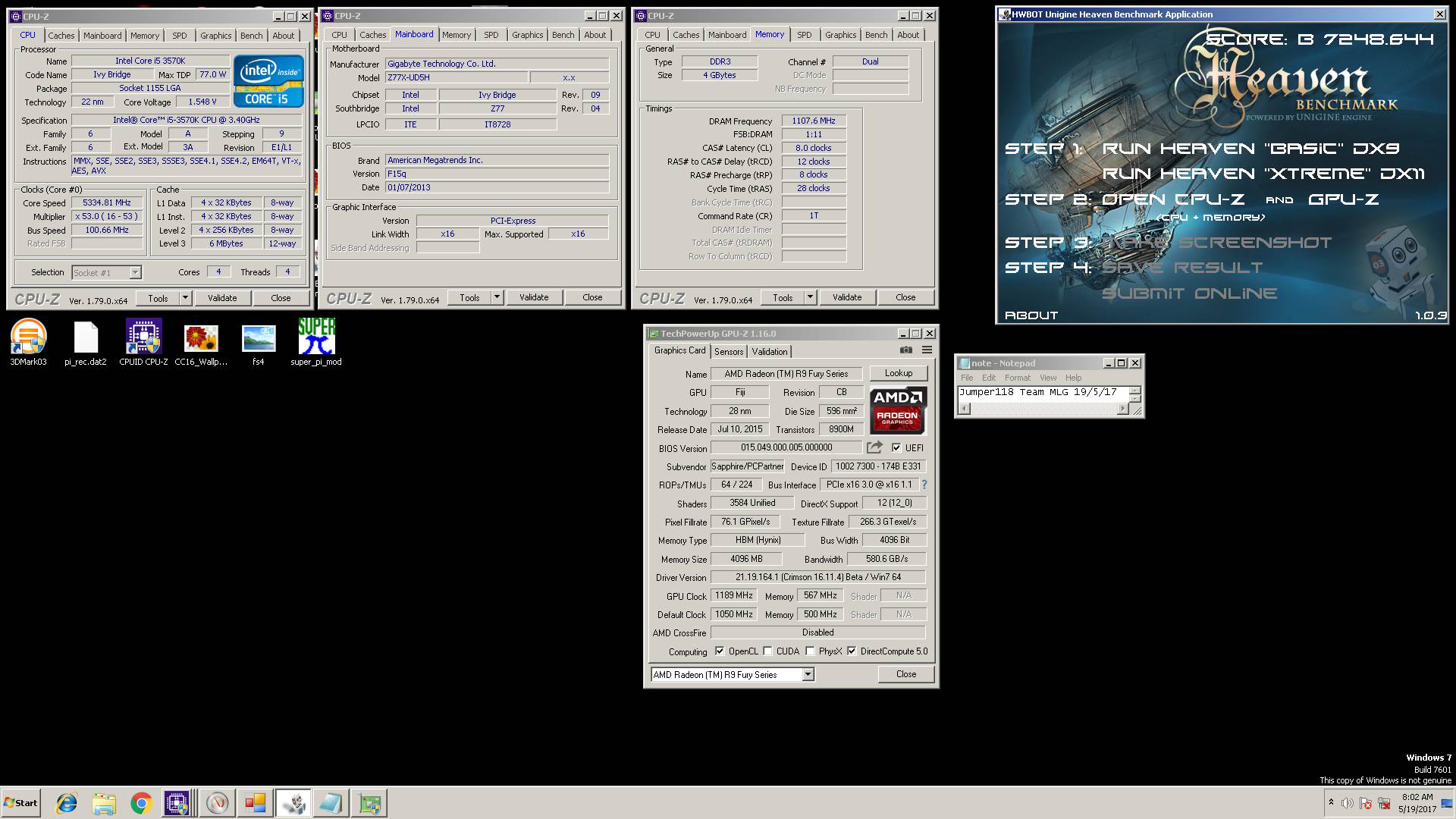
Task: Click into Notepad text area
Action: click(1043, 394)
